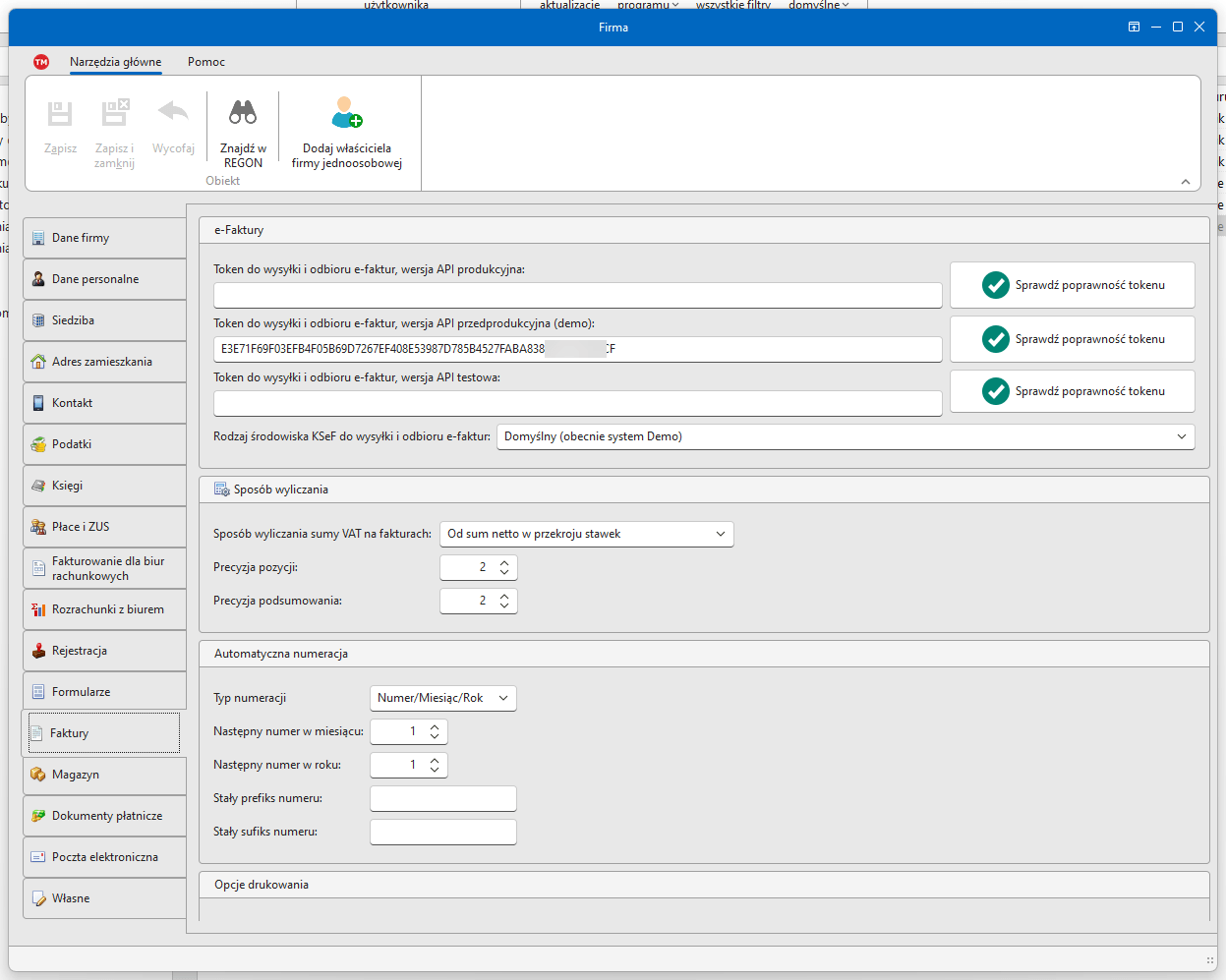Decrease Precyzja podsumowania value by one

click(504, 605)
